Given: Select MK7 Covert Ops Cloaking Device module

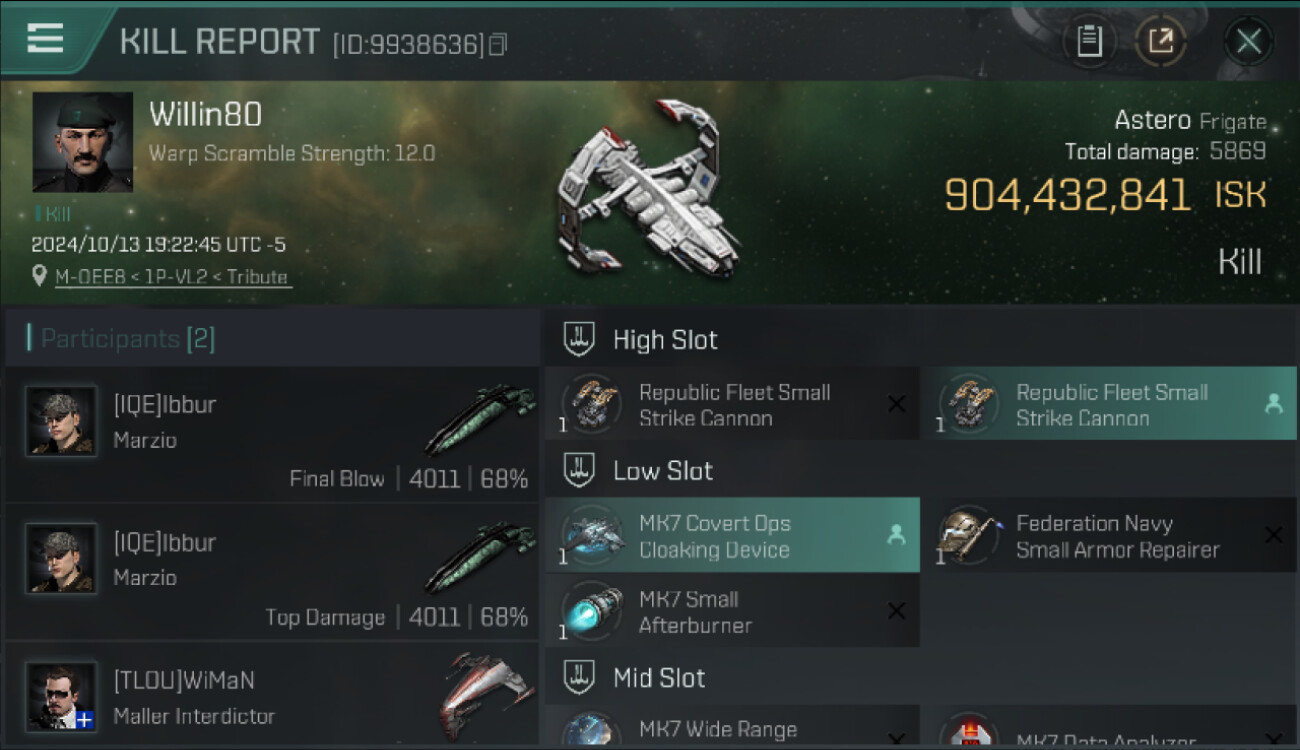Looking at the screenshot, I should 732,535.
